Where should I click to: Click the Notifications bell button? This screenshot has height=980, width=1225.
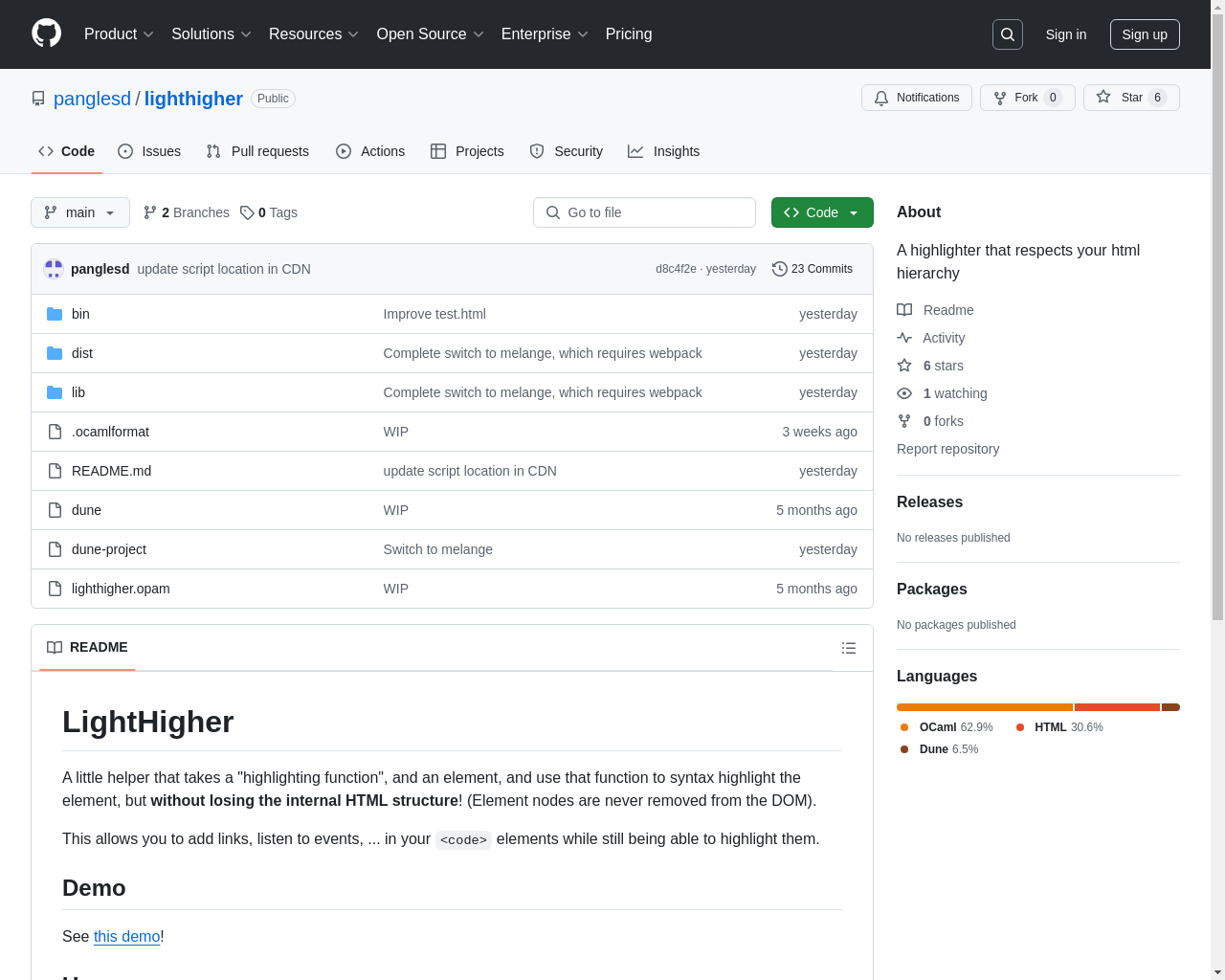[x=917, y=98]
